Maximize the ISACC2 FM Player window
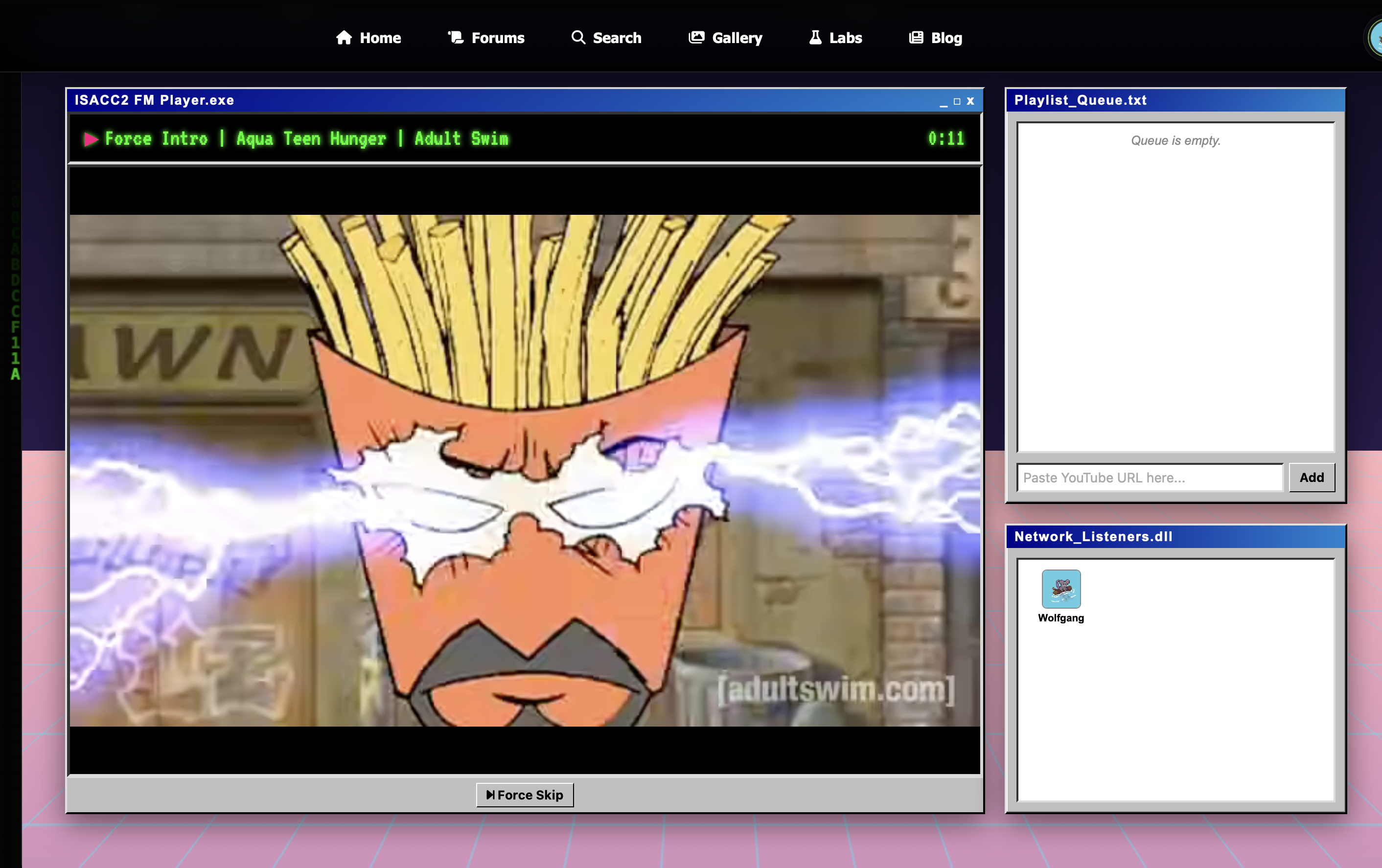 pyautogui.click(x=957, y=102)
